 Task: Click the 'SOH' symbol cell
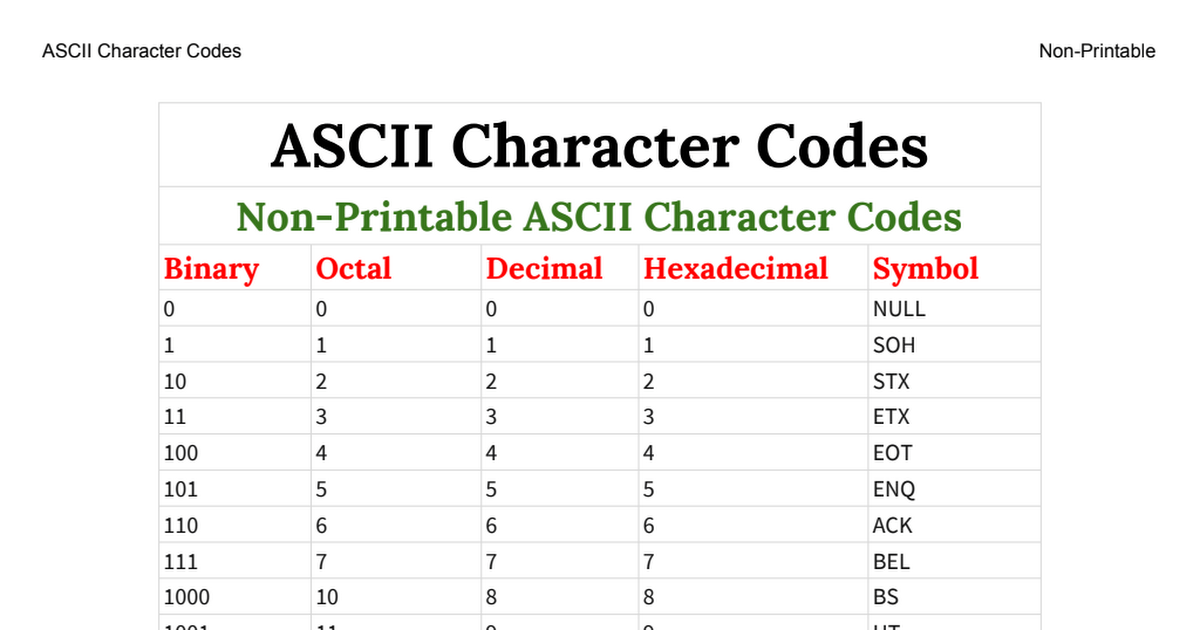click(x=894, y=345)
